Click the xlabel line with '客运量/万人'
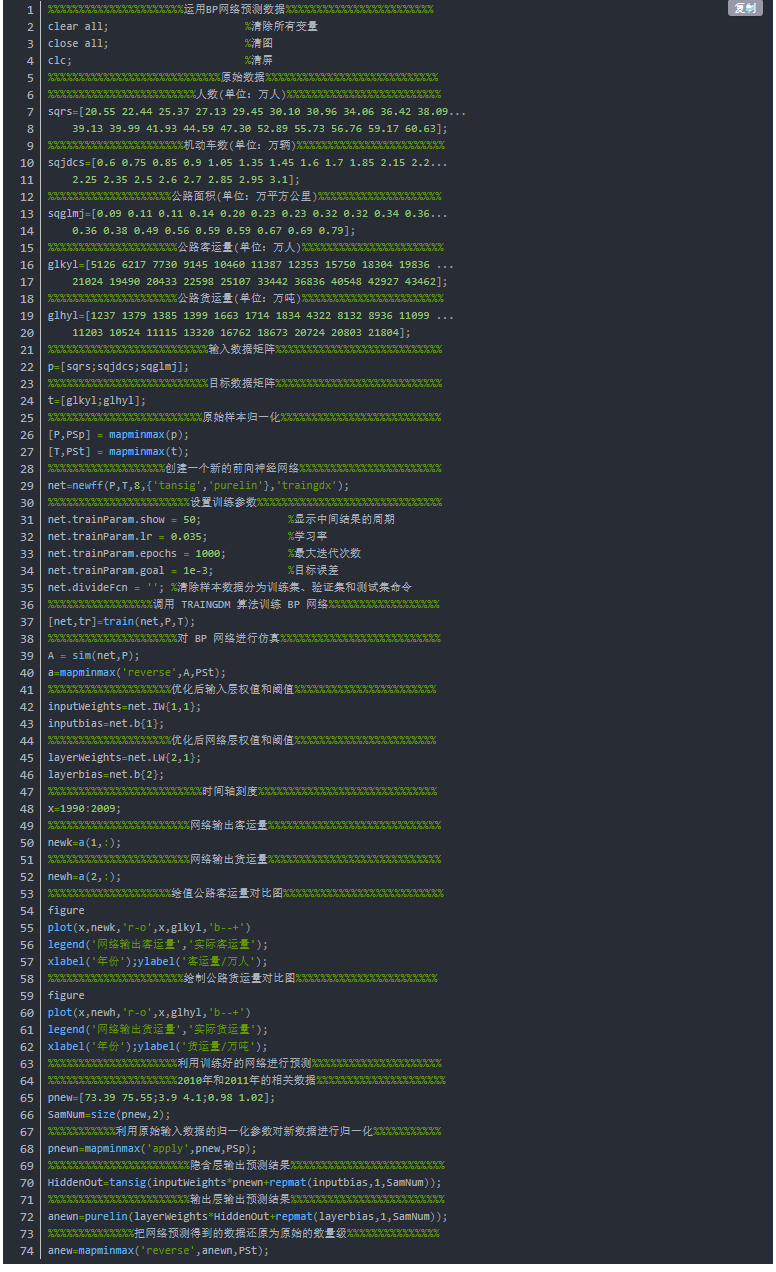The width and height of the screenshot is (776, 1272). coord(158,961)
